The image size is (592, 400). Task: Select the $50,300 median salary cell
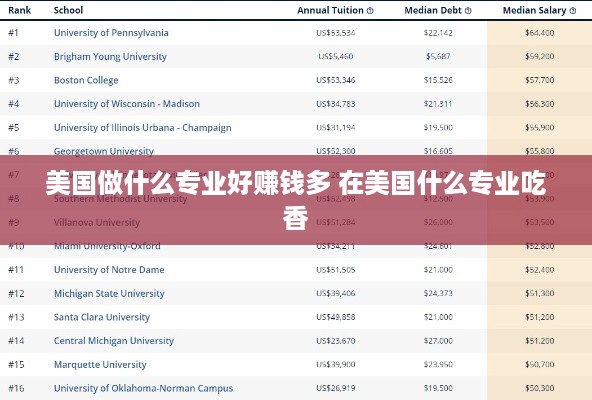coord(540,388)
